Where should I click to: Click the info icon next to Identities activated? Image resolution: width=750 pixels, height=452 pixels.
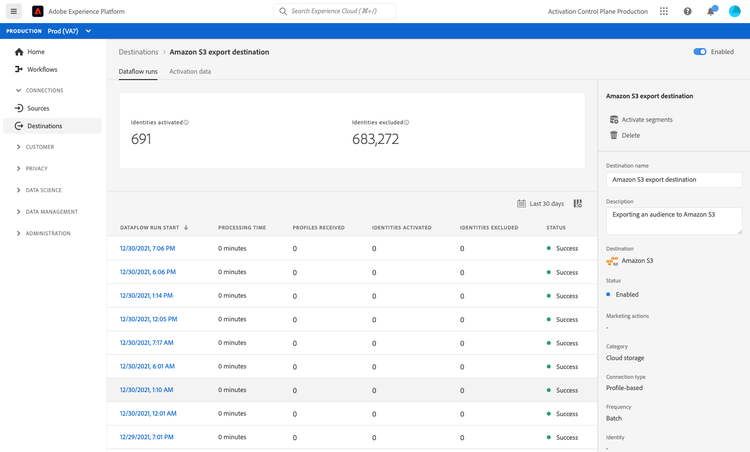186,122
